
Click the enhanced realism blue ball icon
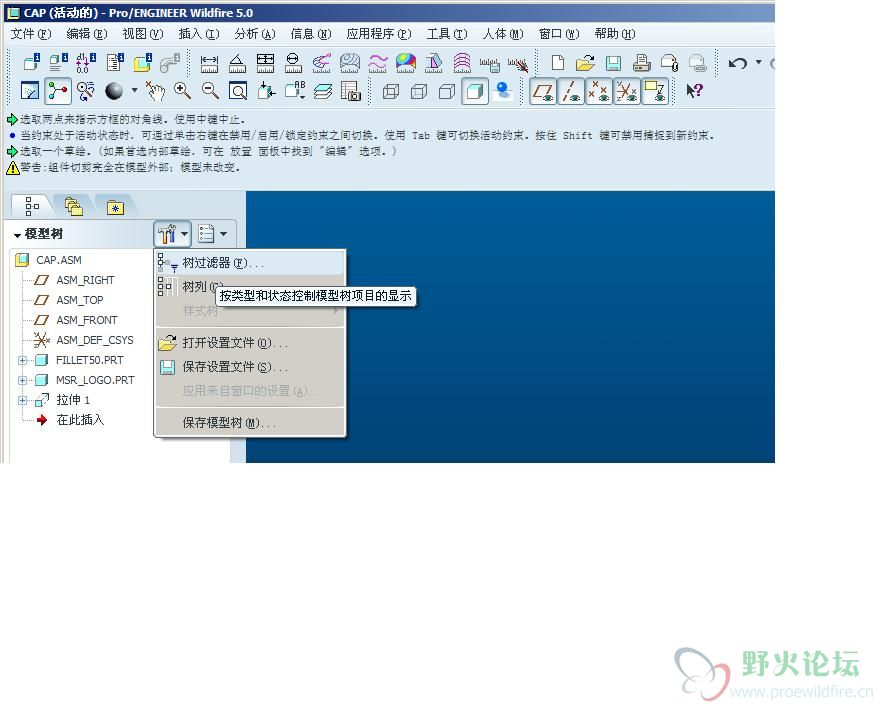coord(503,91)
